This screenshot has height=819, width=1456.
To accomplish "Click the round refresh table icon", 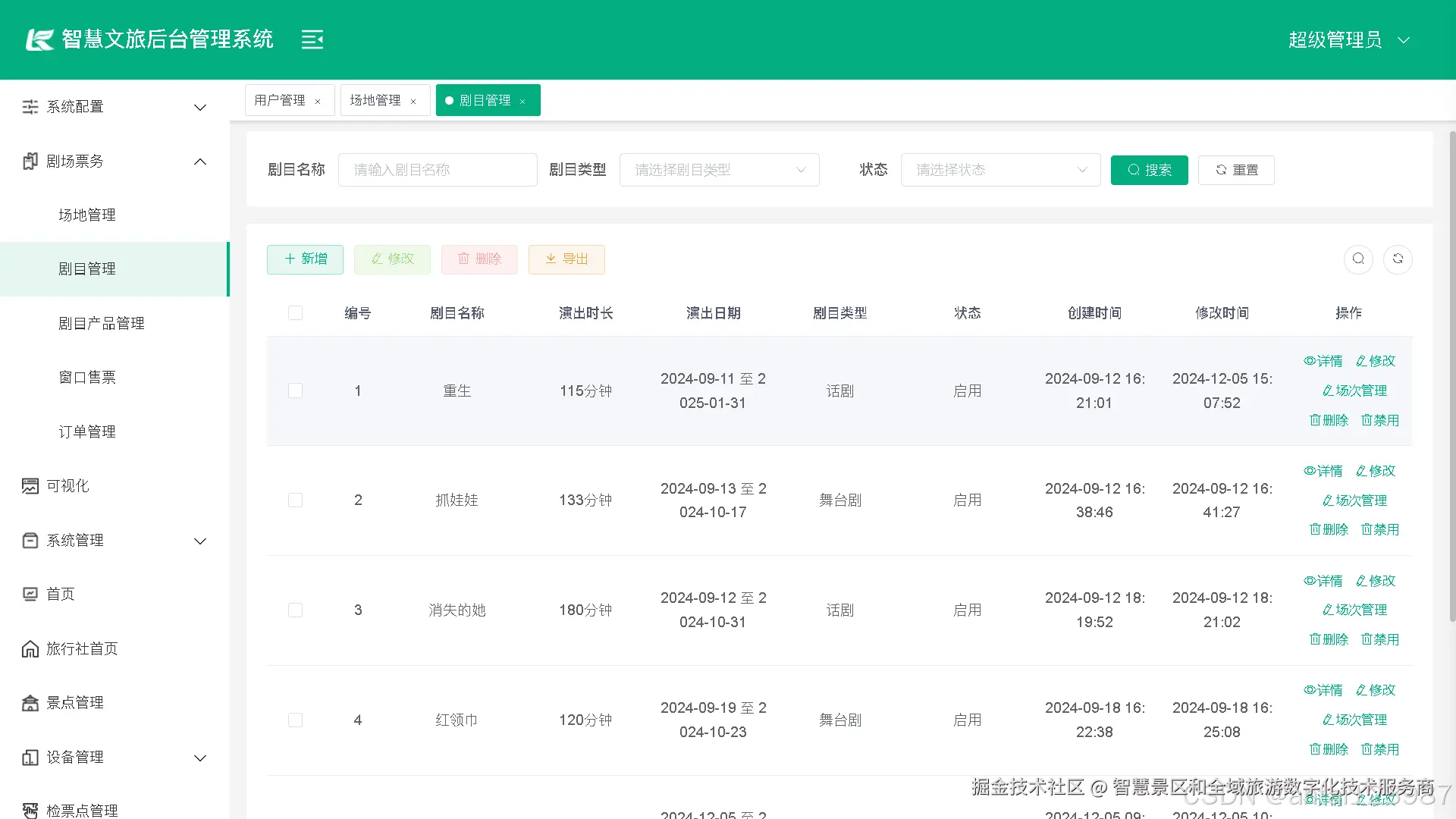I will coord(1398,259).
